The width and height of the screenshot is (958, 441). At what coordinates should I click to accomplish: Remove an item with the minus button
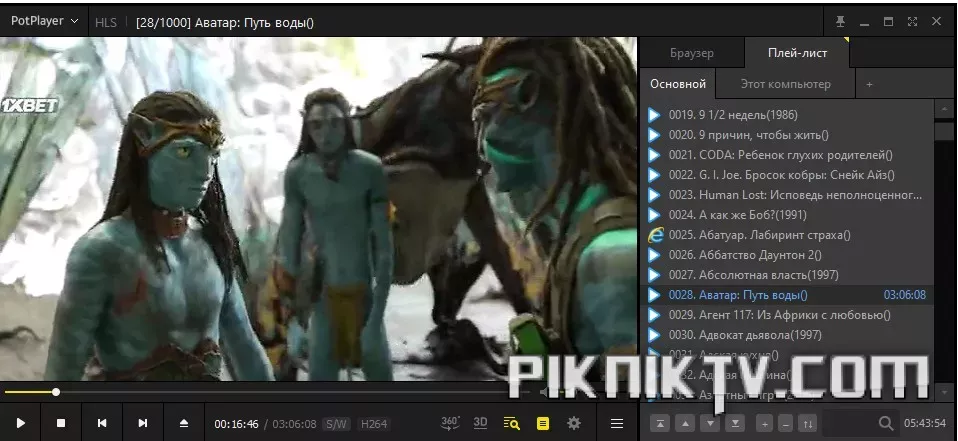786,423
